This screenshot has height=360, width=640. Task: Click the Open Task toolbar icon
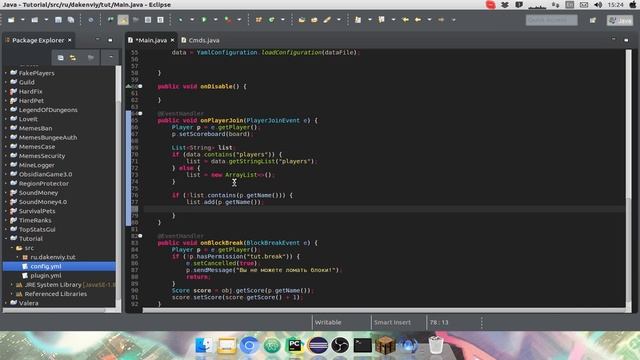click(314, 20)
